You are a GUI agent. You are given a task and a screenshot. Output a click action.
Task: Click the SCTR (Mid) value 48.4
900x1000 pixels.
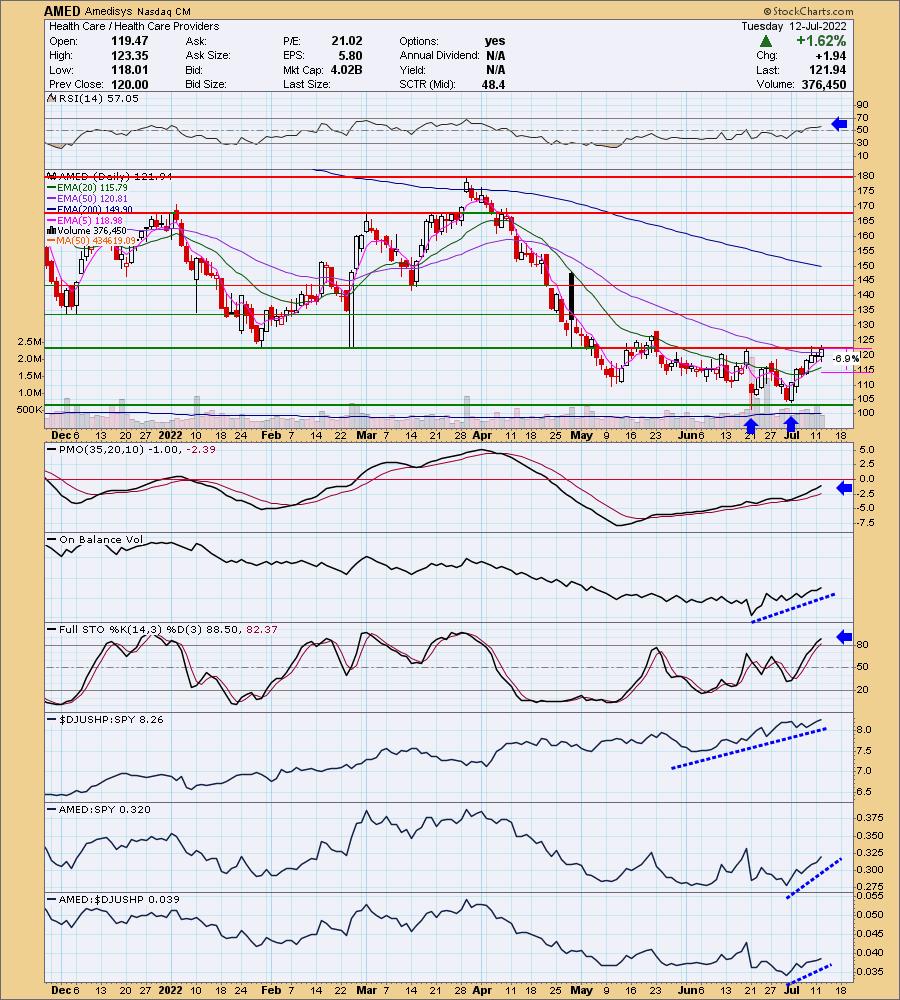point(493,85)
